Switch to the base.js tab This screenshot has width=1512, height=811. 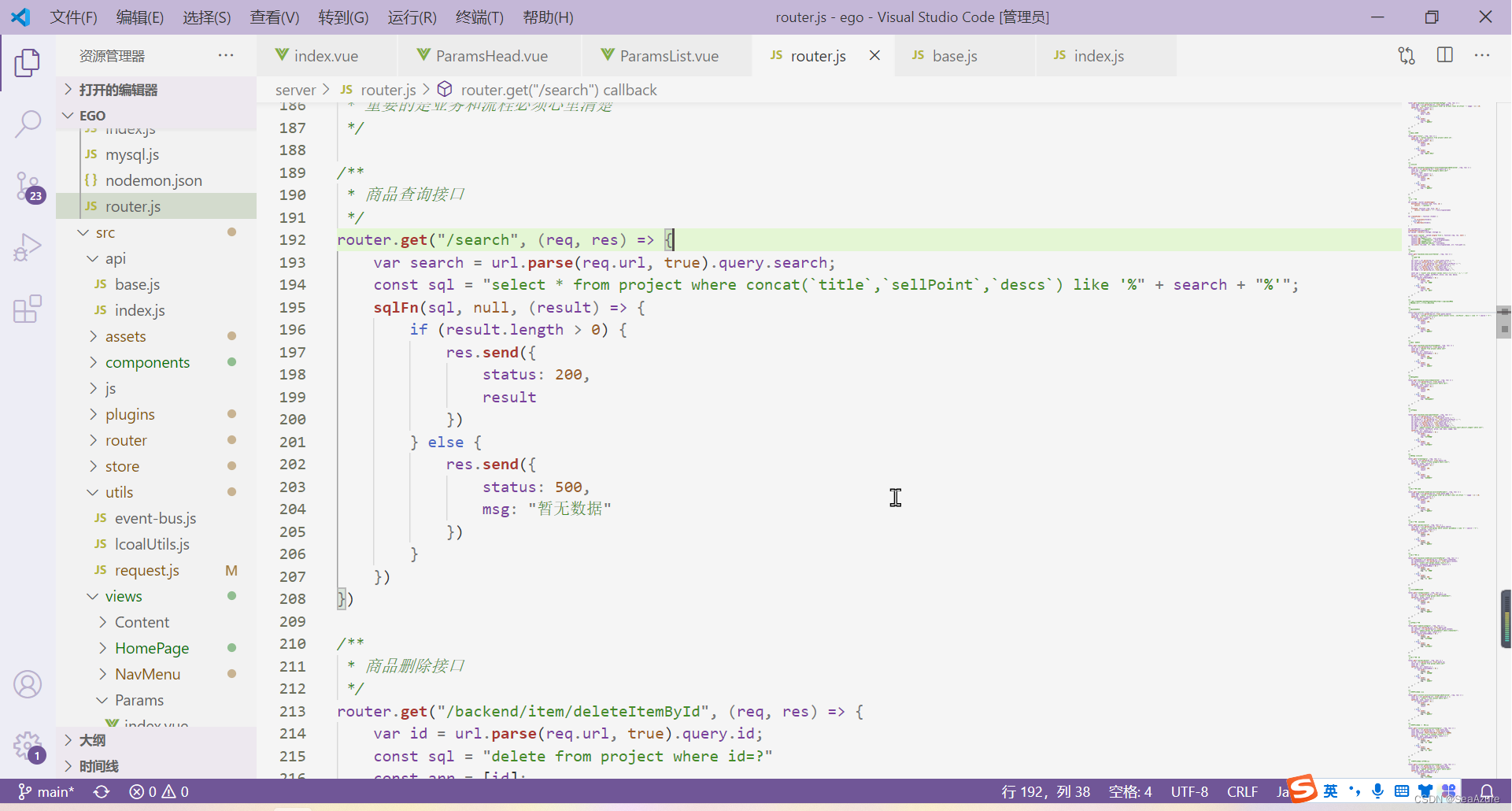pyautogui.click(x=965, y=56)
